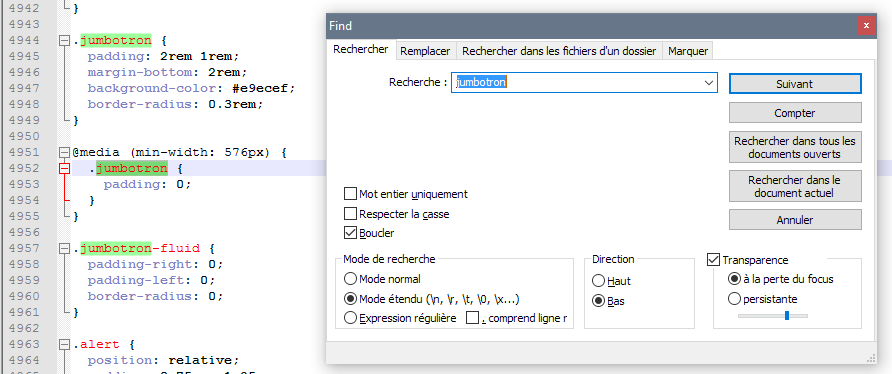Image resolution: width=892 pixels, height=374 pixels.
Task: Enable Respecter la casse checkbox
Action: pos(350,214)
